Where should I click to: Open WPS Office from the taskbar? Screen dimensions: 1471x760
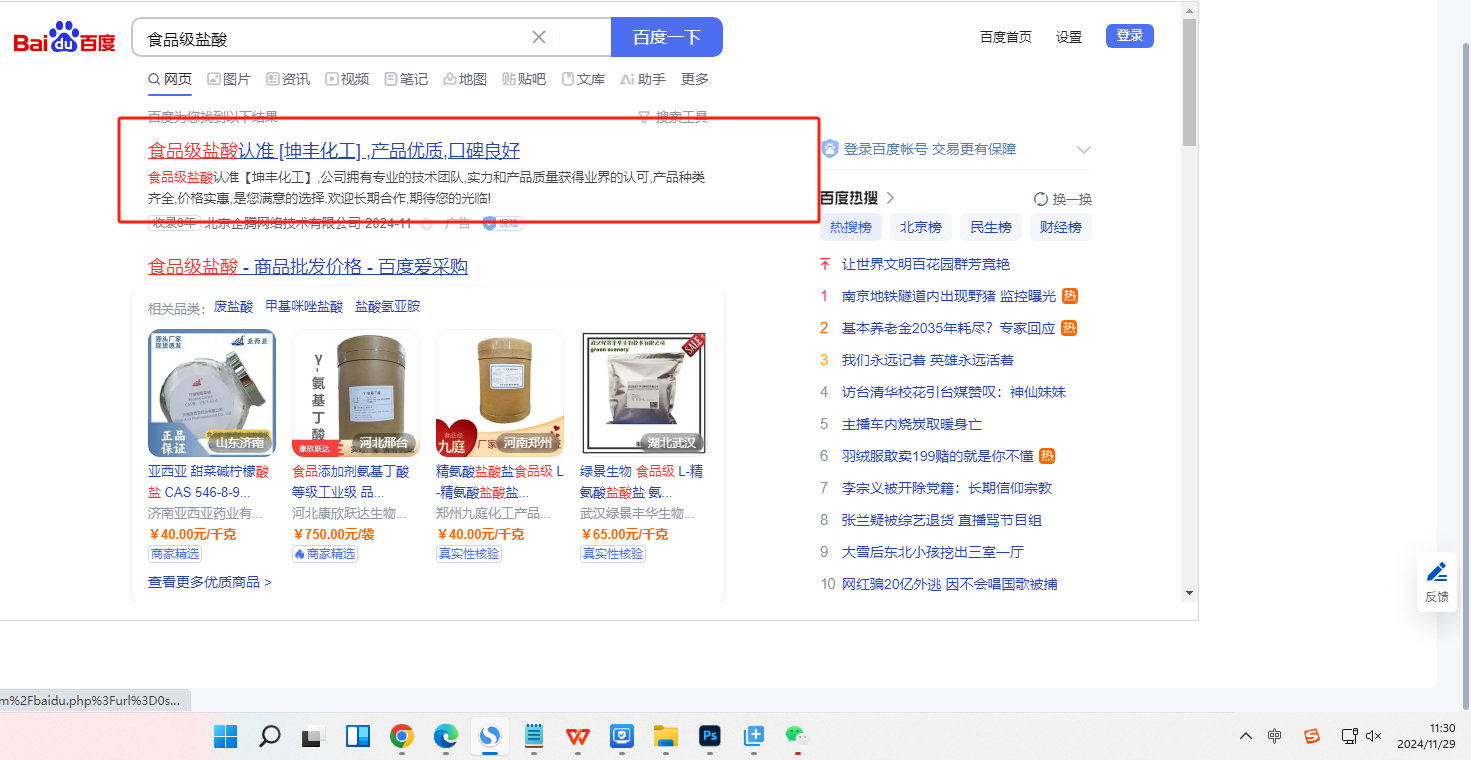578,737
